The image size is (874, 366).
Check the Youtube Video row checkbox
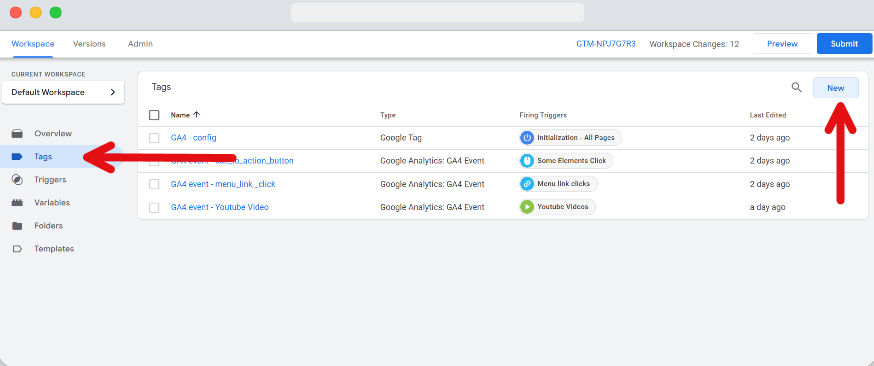pos(154,207)
